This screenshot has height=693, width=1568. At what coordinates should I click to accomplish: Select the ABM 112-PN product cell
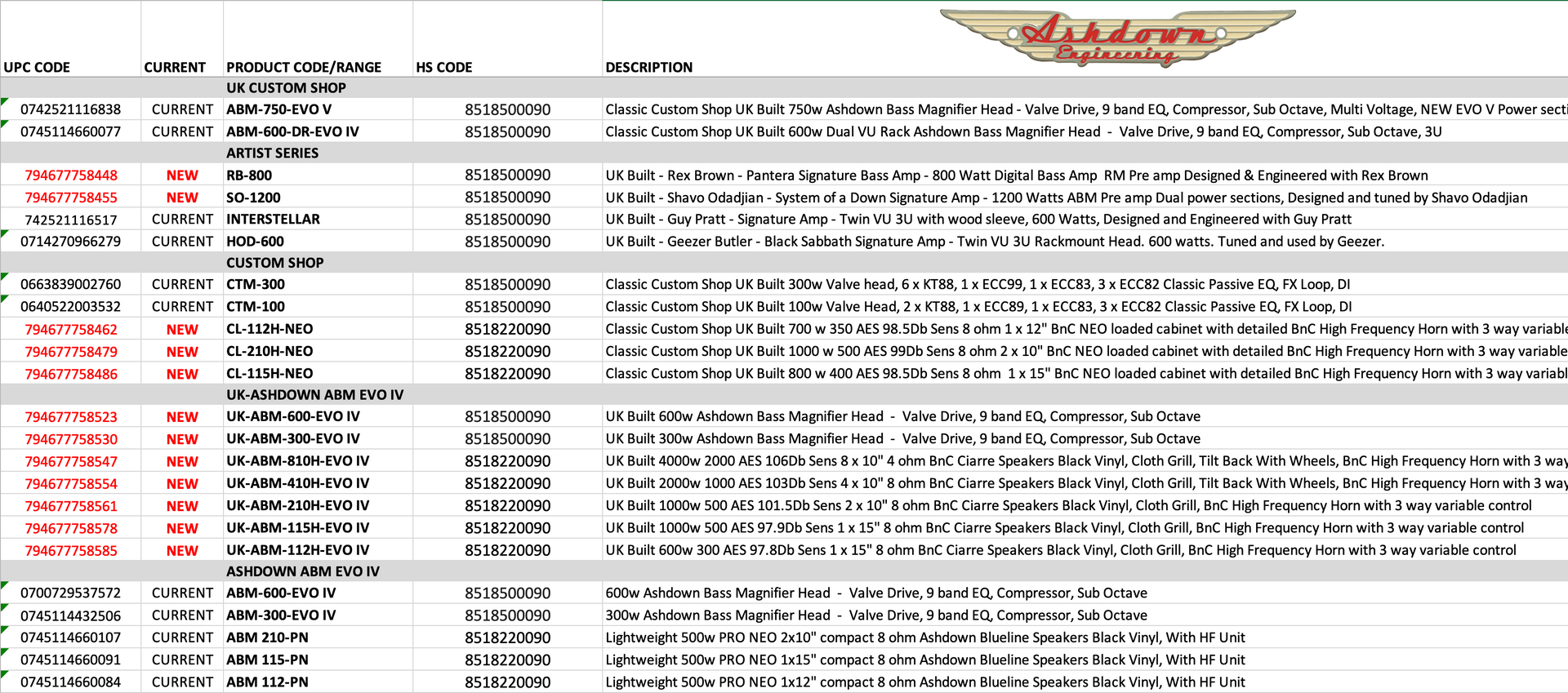coord(267,682)
